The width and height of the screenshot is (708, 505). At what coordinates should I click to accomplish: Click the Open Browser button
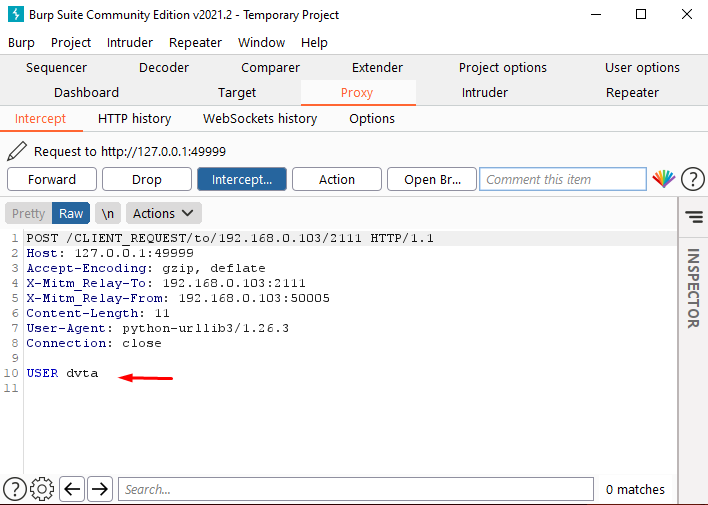coord(432,179)
